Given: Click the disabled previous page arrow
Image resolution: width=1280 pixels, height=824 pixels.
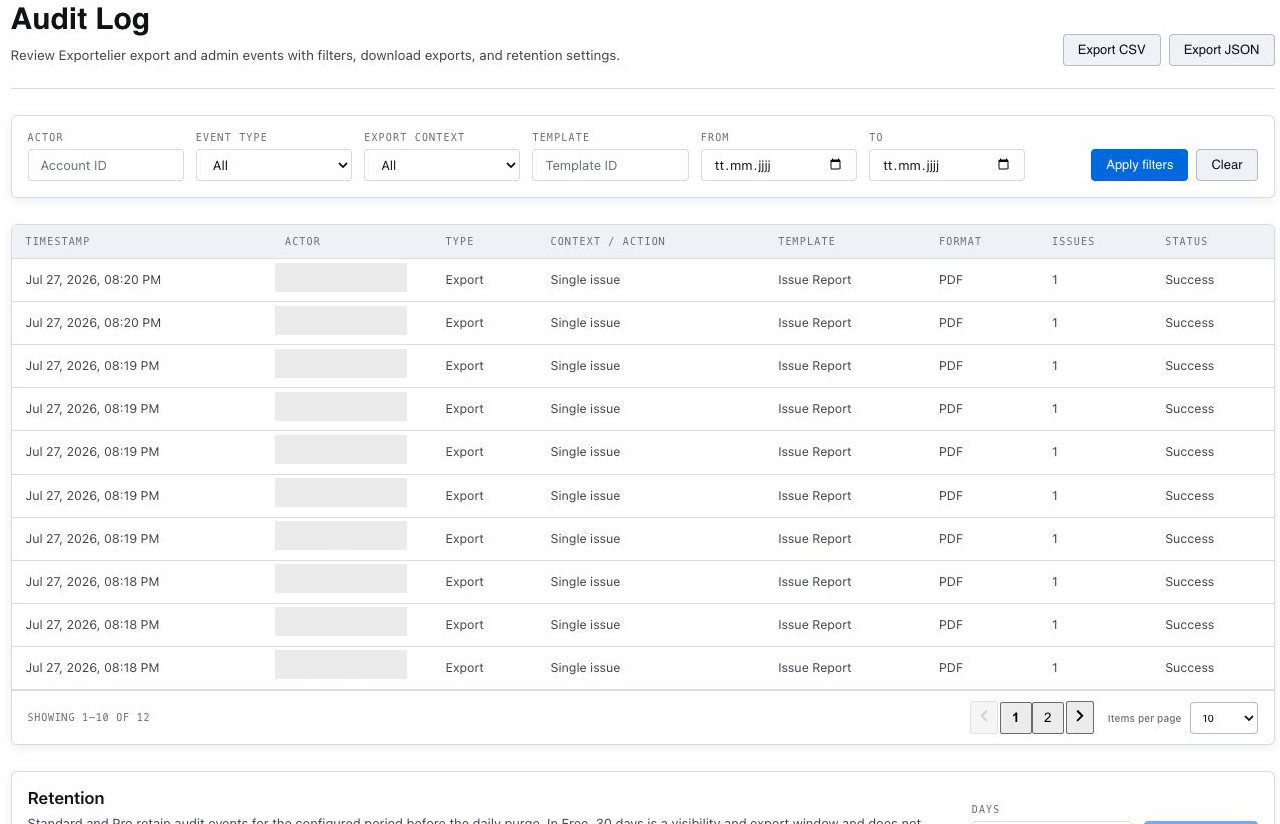Looking at the screenshot, I should click(x=984, y=717).
